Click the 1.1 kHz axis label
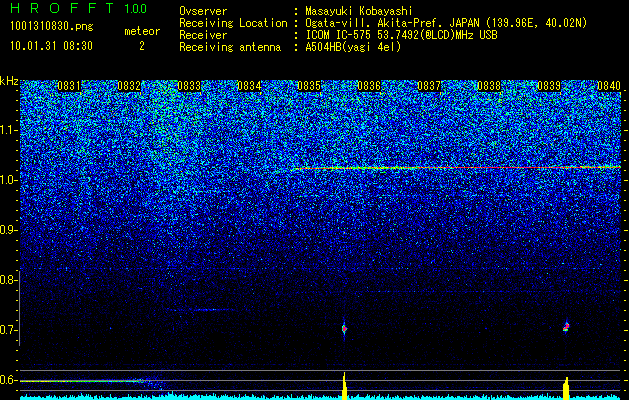The width and height of the screenshot is (629, 400). 7,130
